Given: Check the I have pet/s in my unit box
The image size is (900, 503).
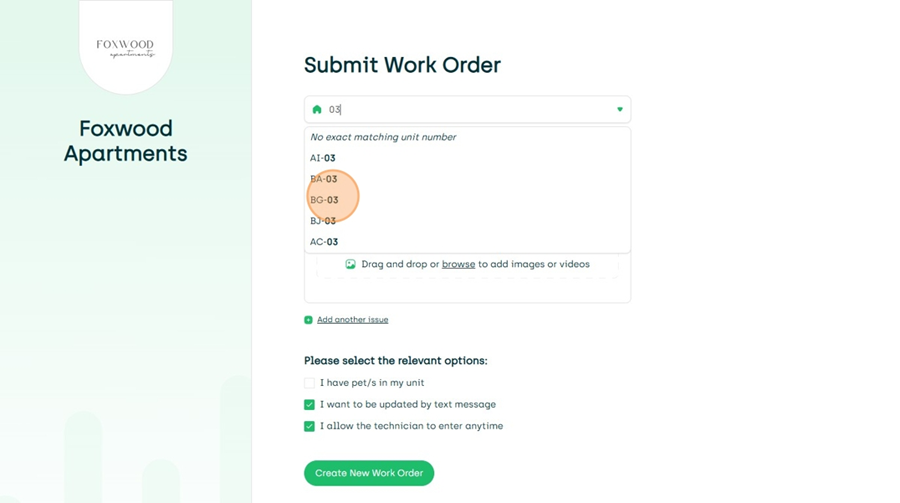Looking at the screenshot, I should click(309, 383).
